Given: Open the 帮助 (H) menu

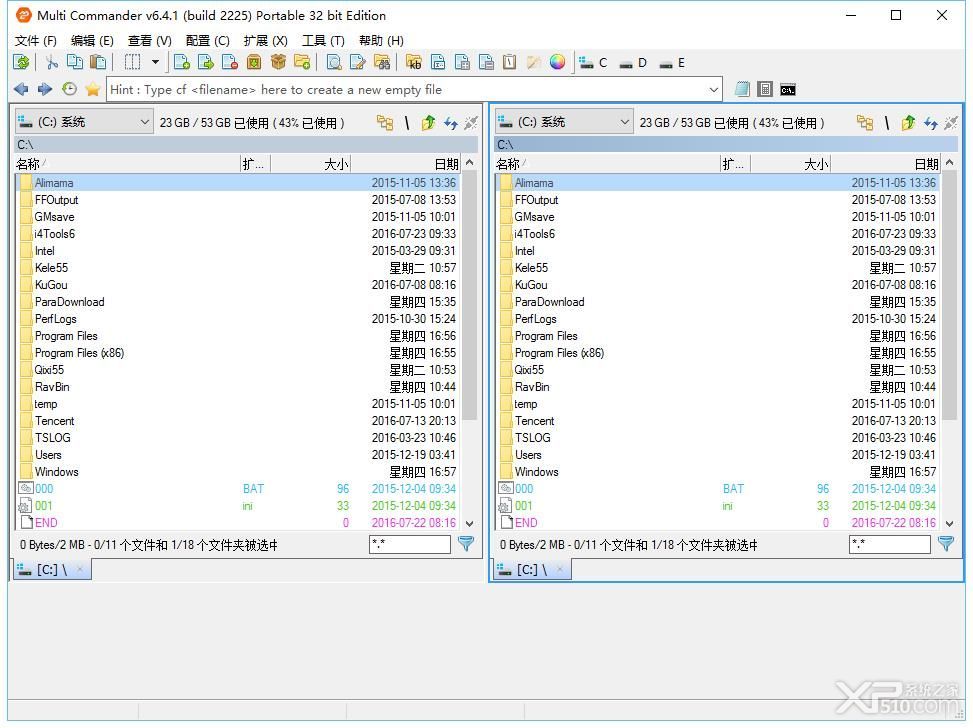Looking at the screenshot, I should pos(381,41).
